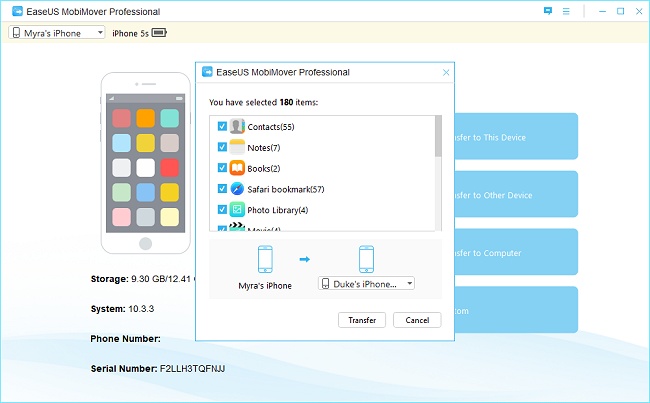This screenshot has height=403, width=650.
Task: Click the blue transfer direction arrow icon
Action: (305, 259)
